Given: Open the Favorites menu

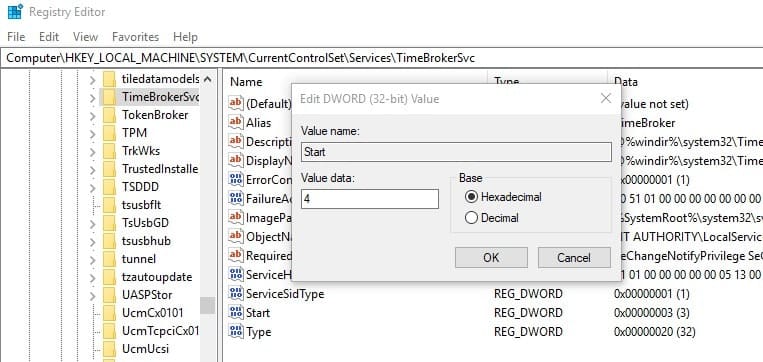Looking at the screenshot, I should pos(135,37).
